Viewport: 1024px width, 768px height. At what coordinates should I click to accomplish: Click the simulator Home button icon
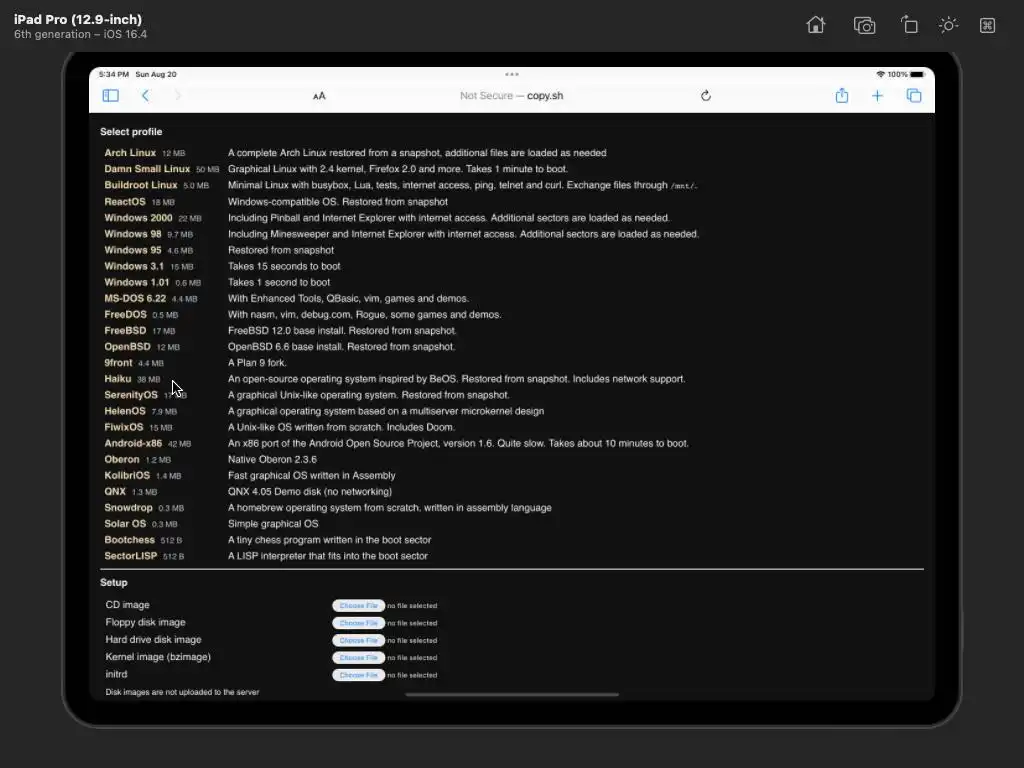click(x=816, y=25)
